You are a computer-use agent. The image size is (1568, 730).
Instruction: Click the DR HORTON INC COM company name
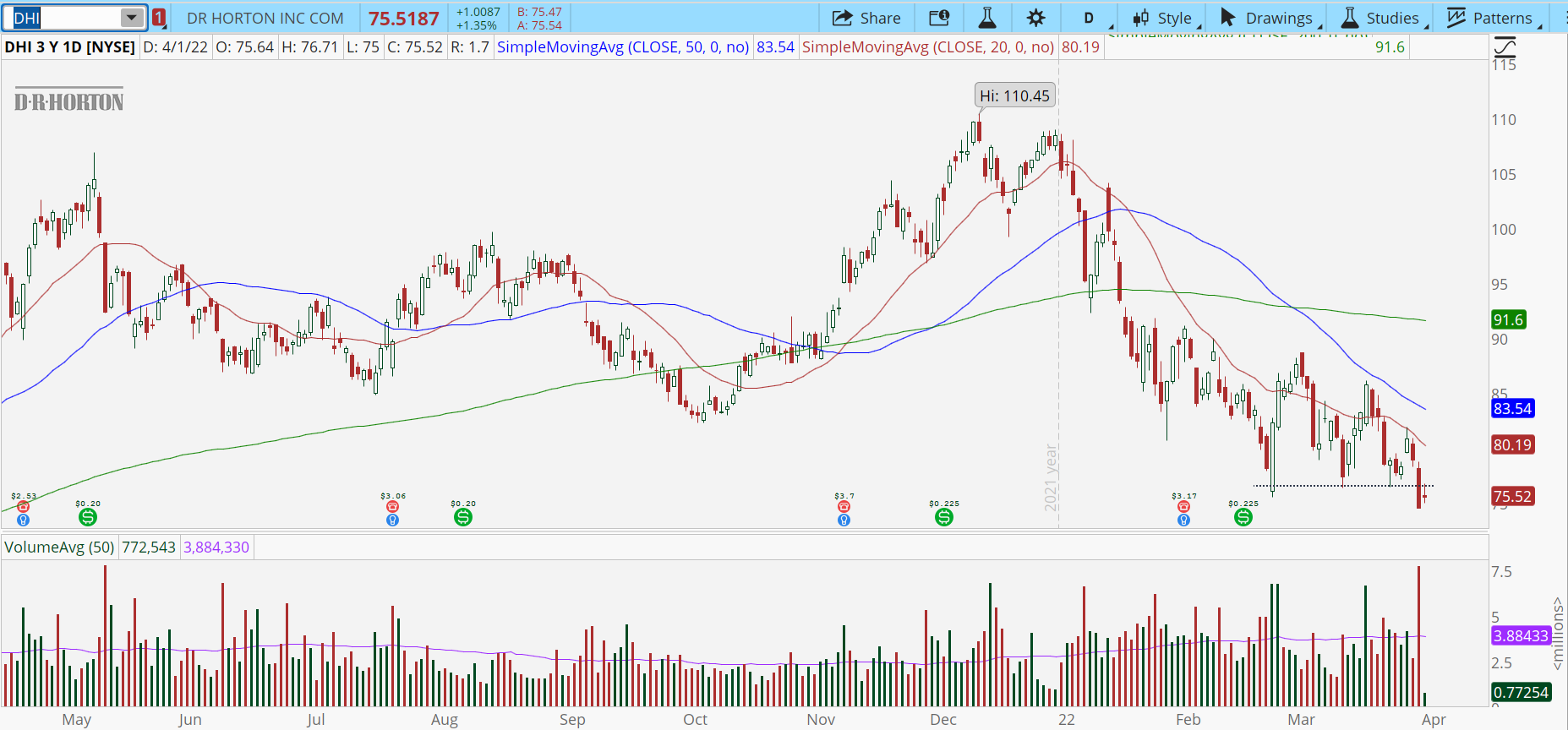coord(265,18)
